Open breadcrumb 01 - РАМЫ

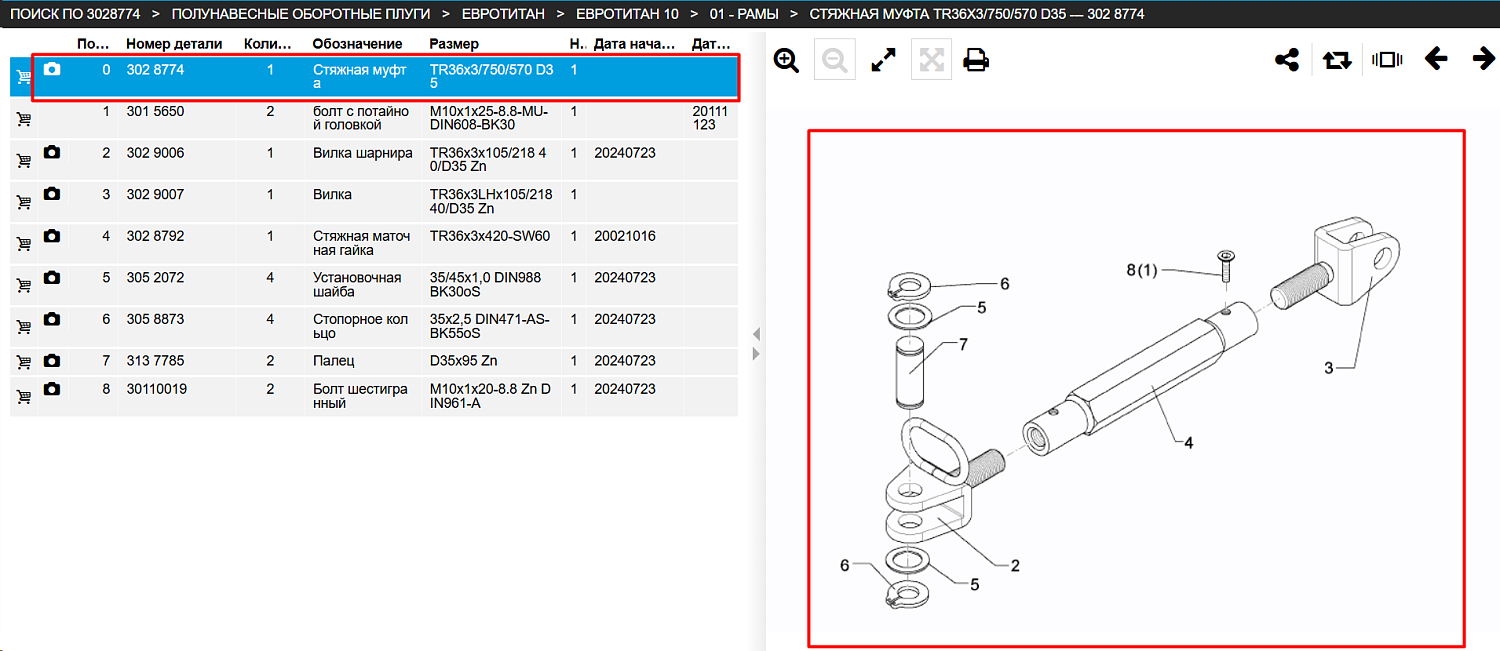point(744,14)
